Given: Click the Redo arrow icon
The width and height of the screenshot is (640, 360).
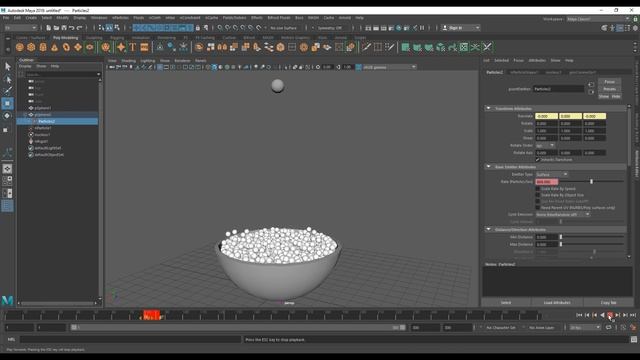Looking at the screenshot, I should [80, 28].
